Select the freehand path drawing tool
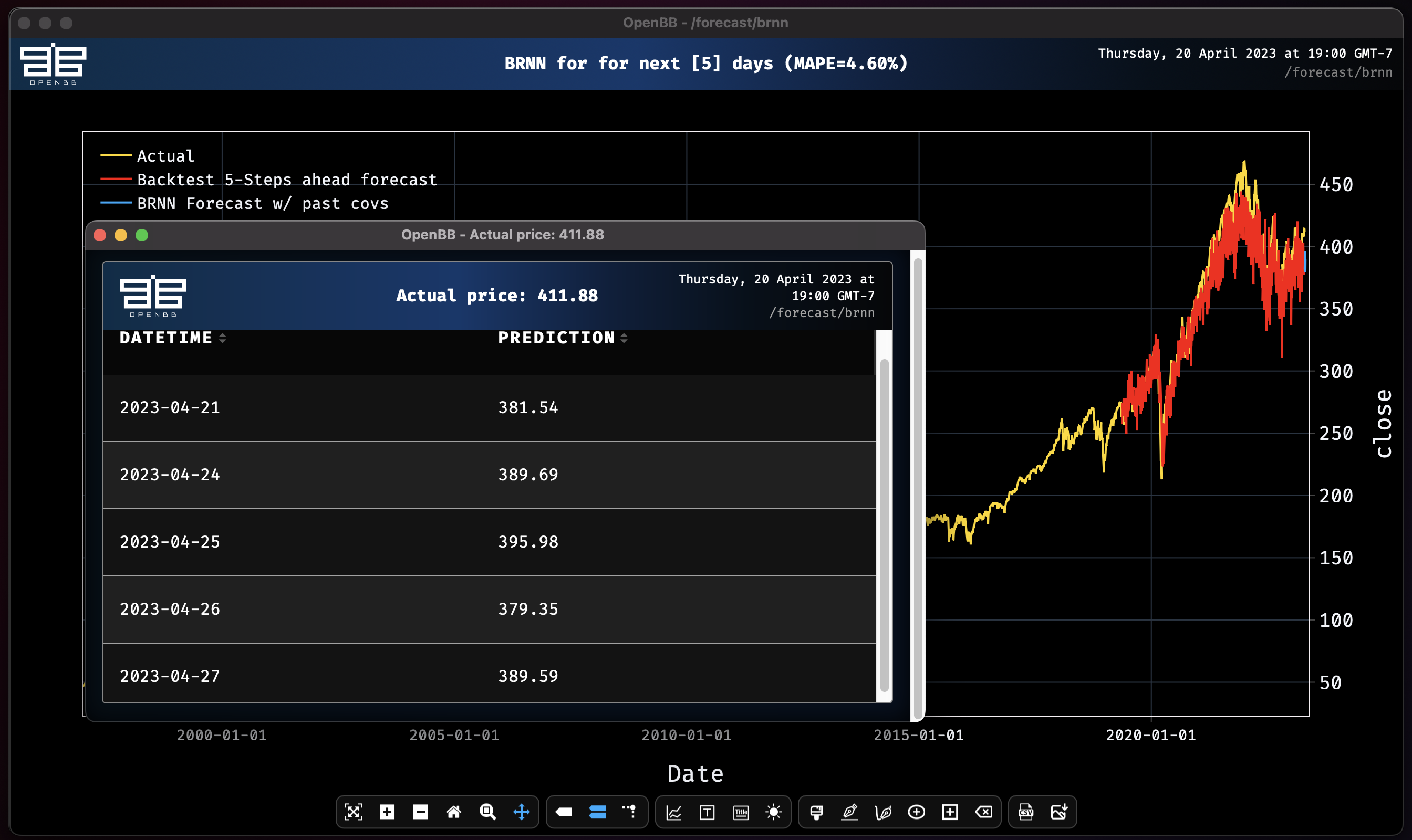The height and width of the screenshot is (840, 1412). 883,812
